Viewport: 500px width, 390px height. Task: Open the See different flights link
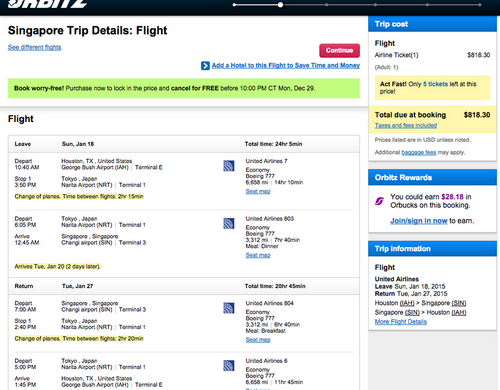[34, 47]
